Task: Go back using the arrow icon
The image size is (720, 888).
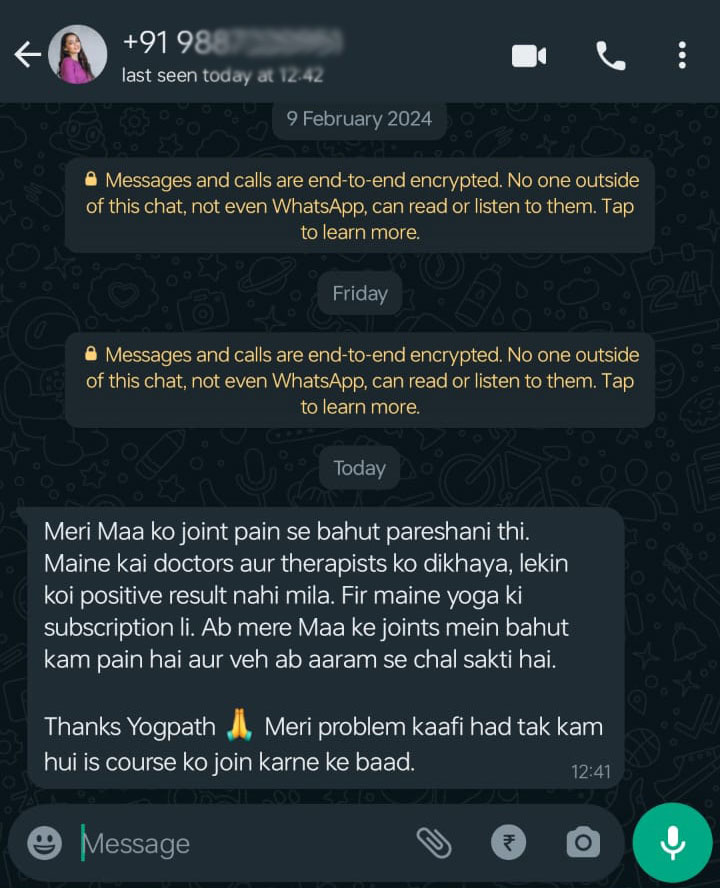Action: click(28, 55)
